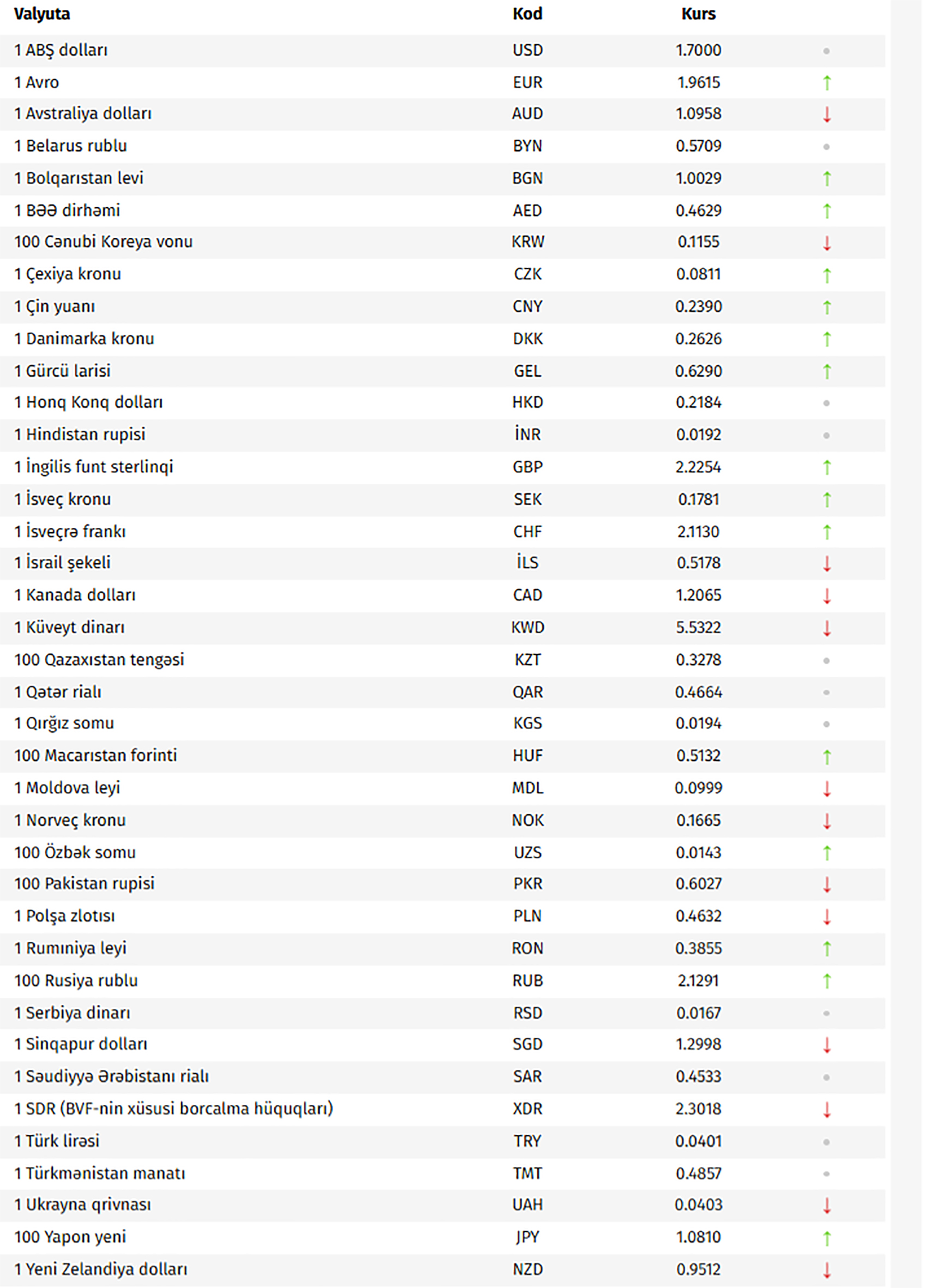Click the gray dot for USD row

(826, 51)
